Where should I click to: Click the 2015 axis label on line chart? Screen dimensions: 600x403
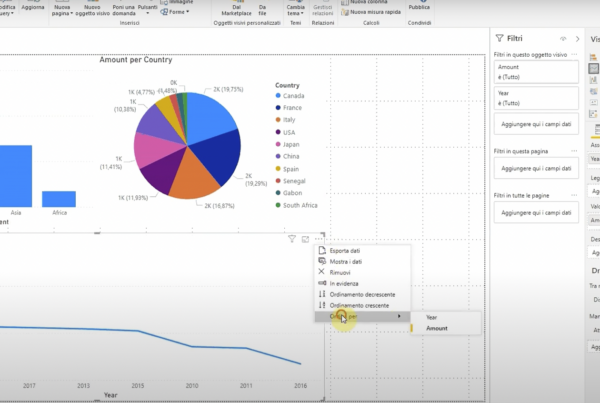pos(138,385)
